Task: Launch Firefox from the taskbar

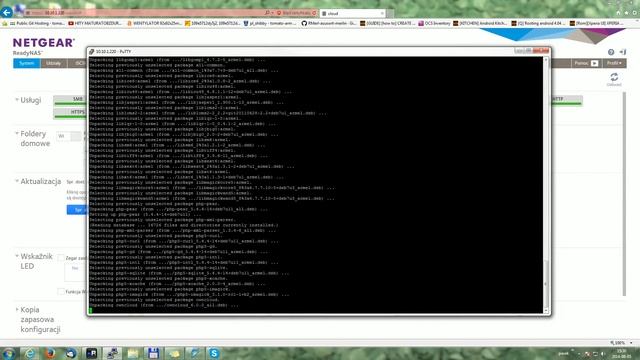Action: pyautogui.click(x=50, y=353)
